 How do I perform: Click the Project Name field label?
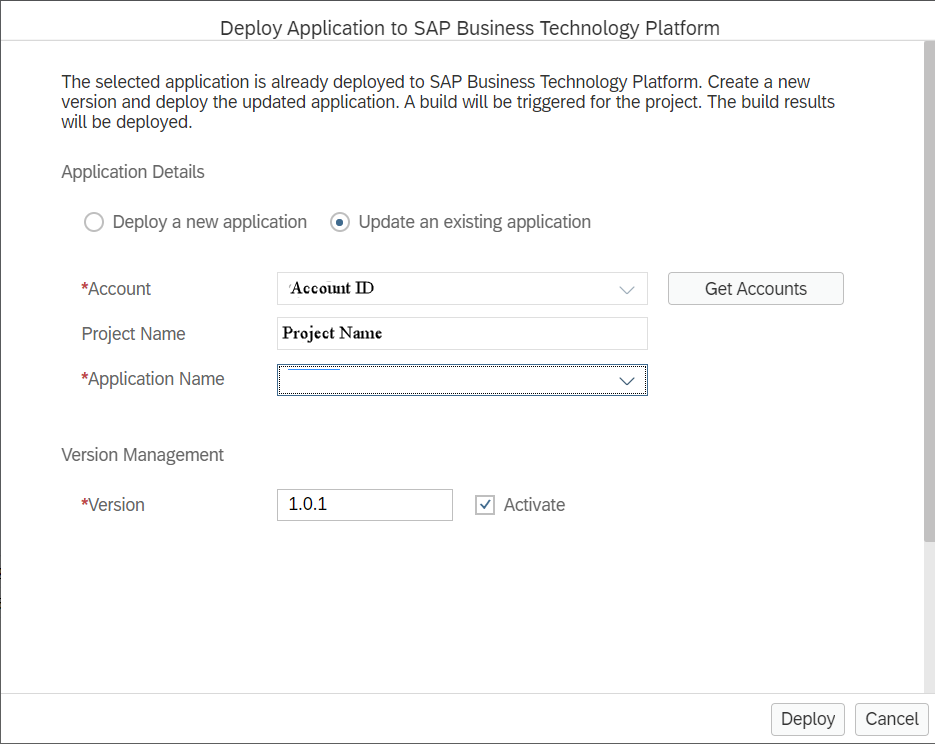pyautogui.click(x=134, y=334)
